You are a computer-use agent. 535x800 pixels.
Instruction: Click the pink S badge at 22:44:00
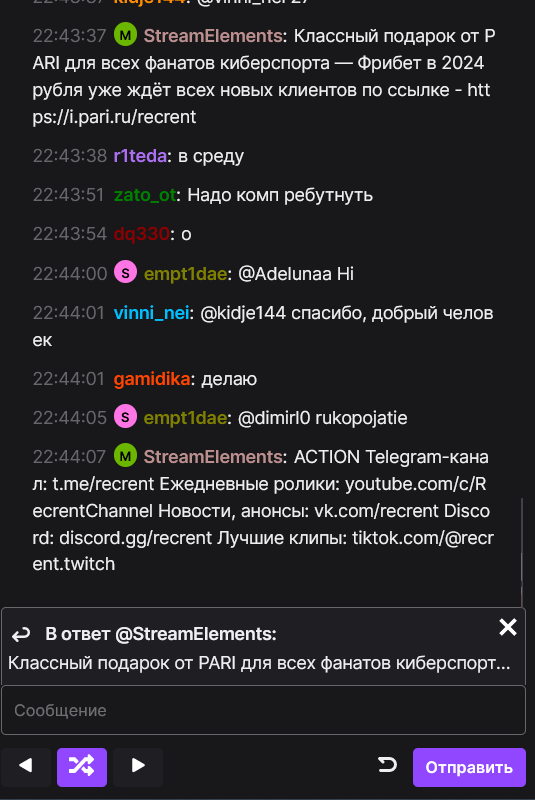[125, 273]
